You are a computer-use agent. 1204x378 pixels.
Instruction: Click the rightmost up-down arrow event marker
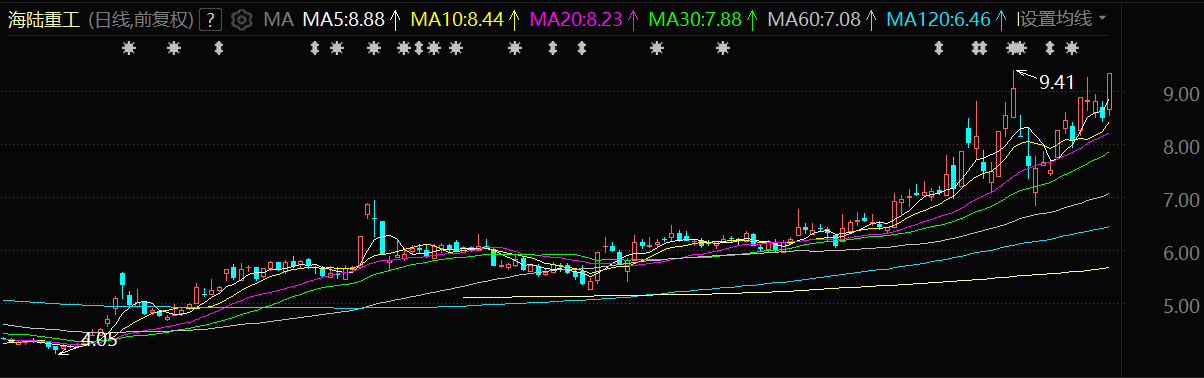1049,47
